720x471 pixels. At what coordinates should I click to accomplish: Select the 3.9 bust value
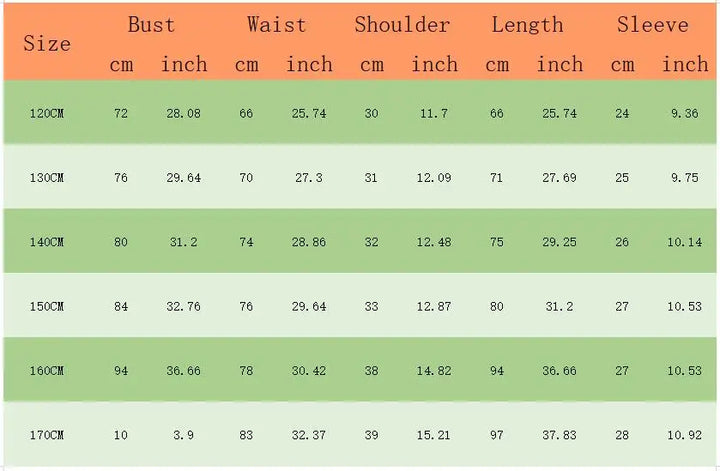click(184, 436)
